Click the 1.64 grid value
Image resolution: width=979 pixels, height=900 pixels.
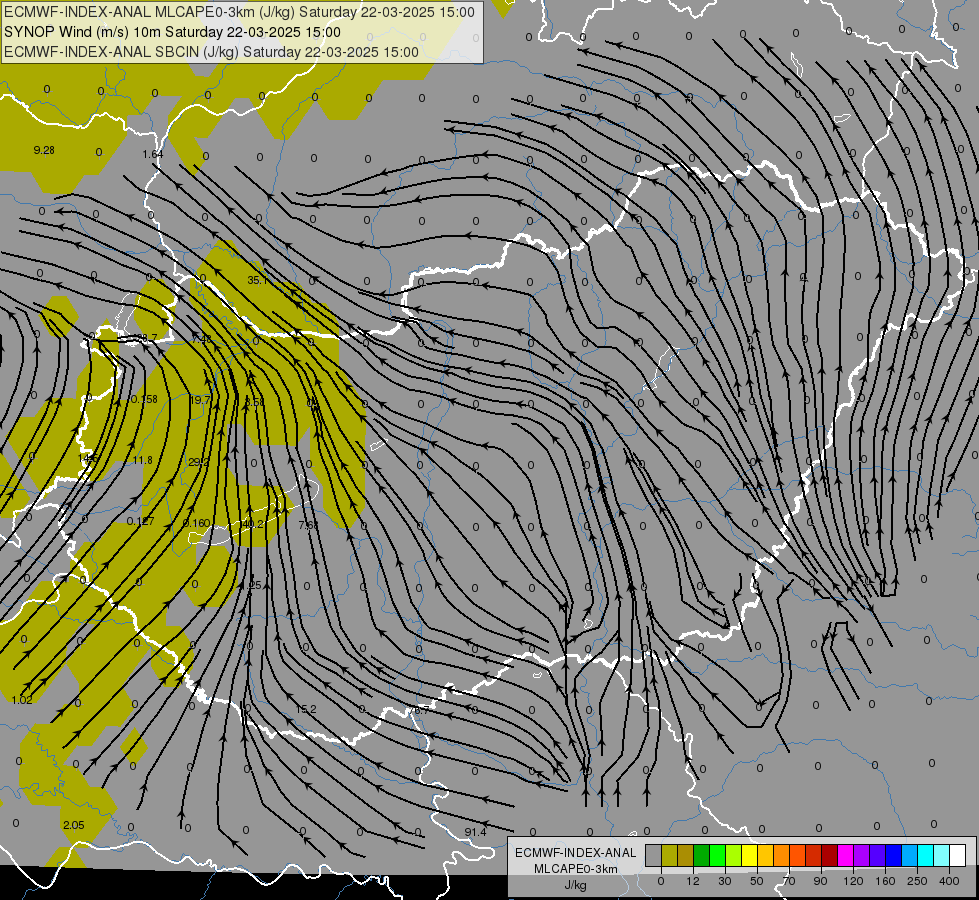152,154
